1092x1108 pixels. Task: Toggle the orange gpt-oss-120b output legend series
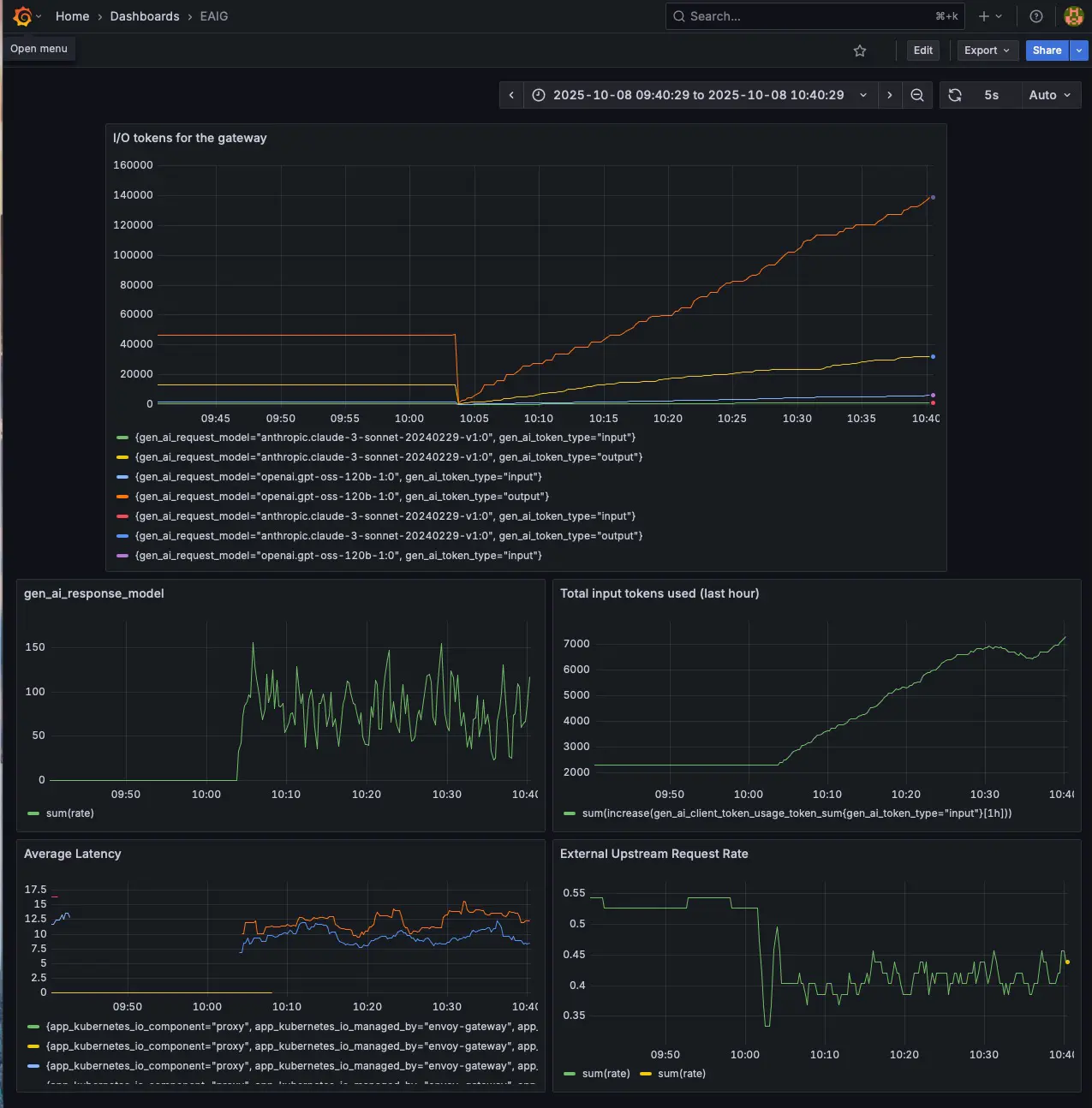click(342, 497)
